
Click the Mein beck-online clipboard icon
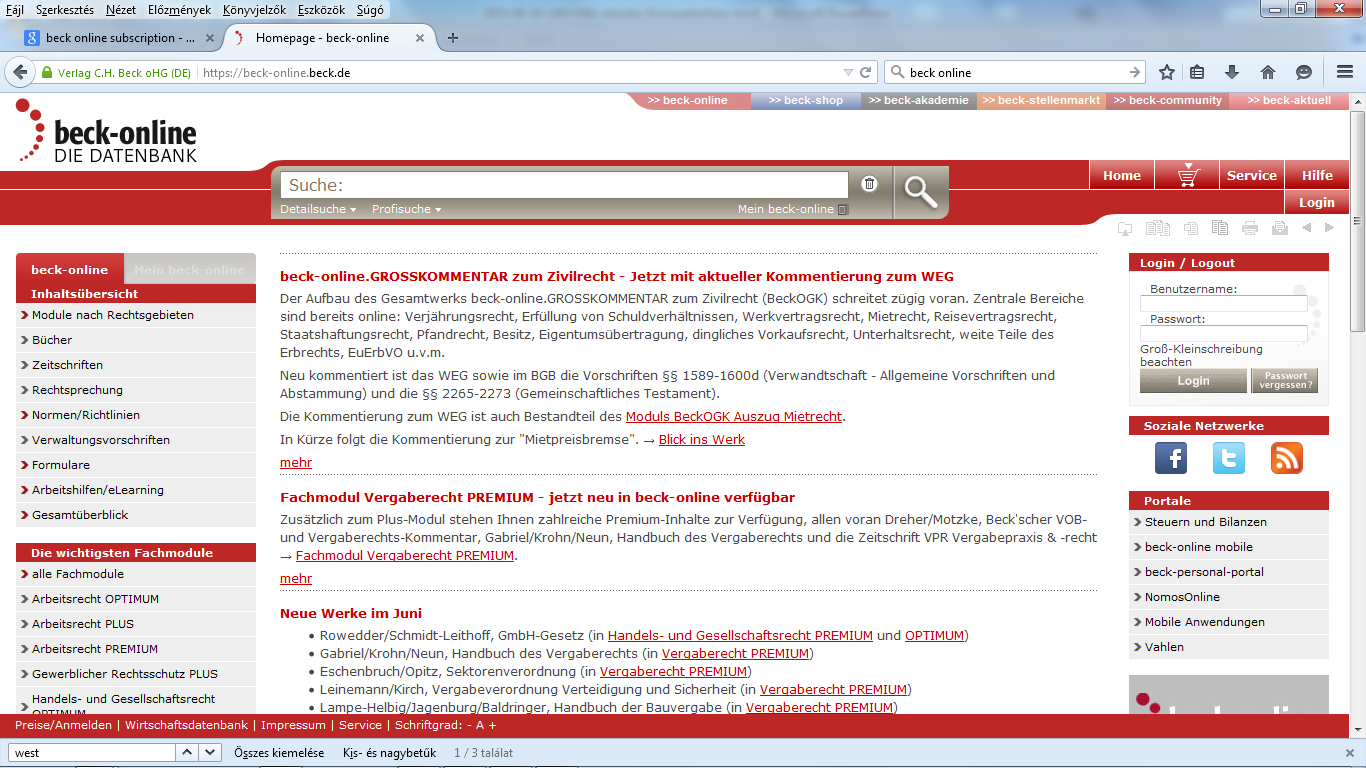842,209
